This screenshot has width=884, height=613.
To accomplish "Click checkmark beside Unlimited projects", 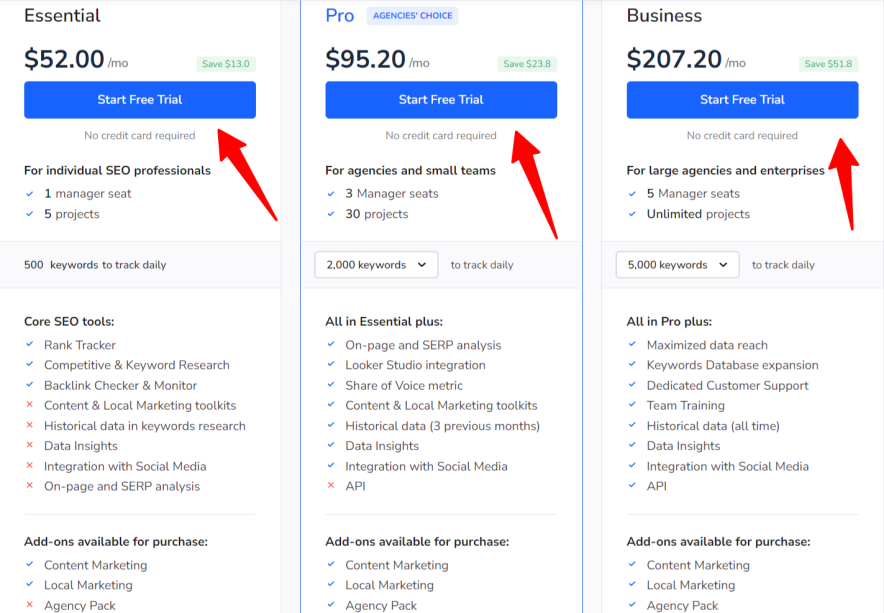I will click(x=632, y=214).
